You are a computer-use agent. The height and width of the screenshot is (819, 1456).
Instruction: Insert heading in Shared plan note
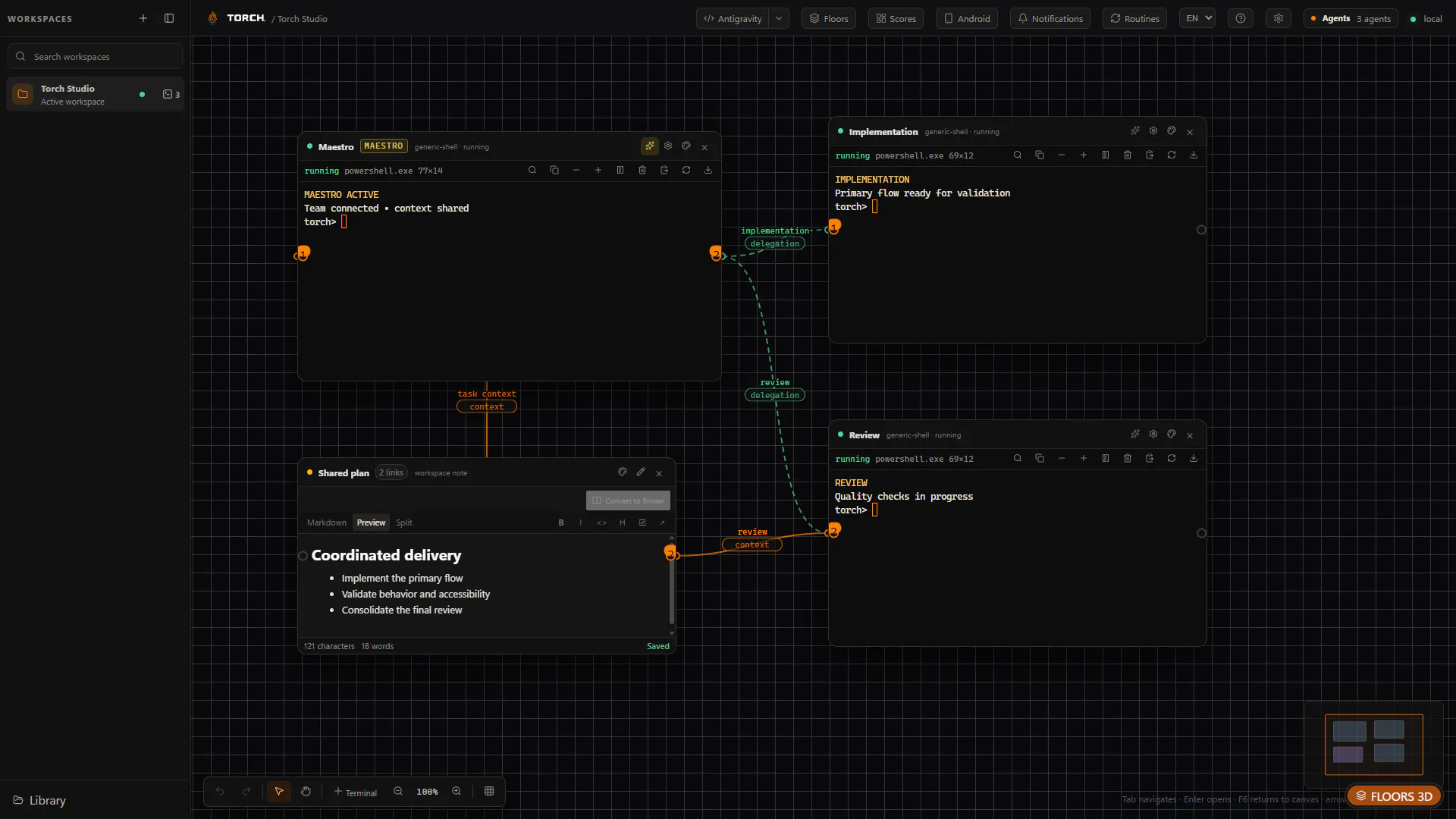(x=622, y=522)
